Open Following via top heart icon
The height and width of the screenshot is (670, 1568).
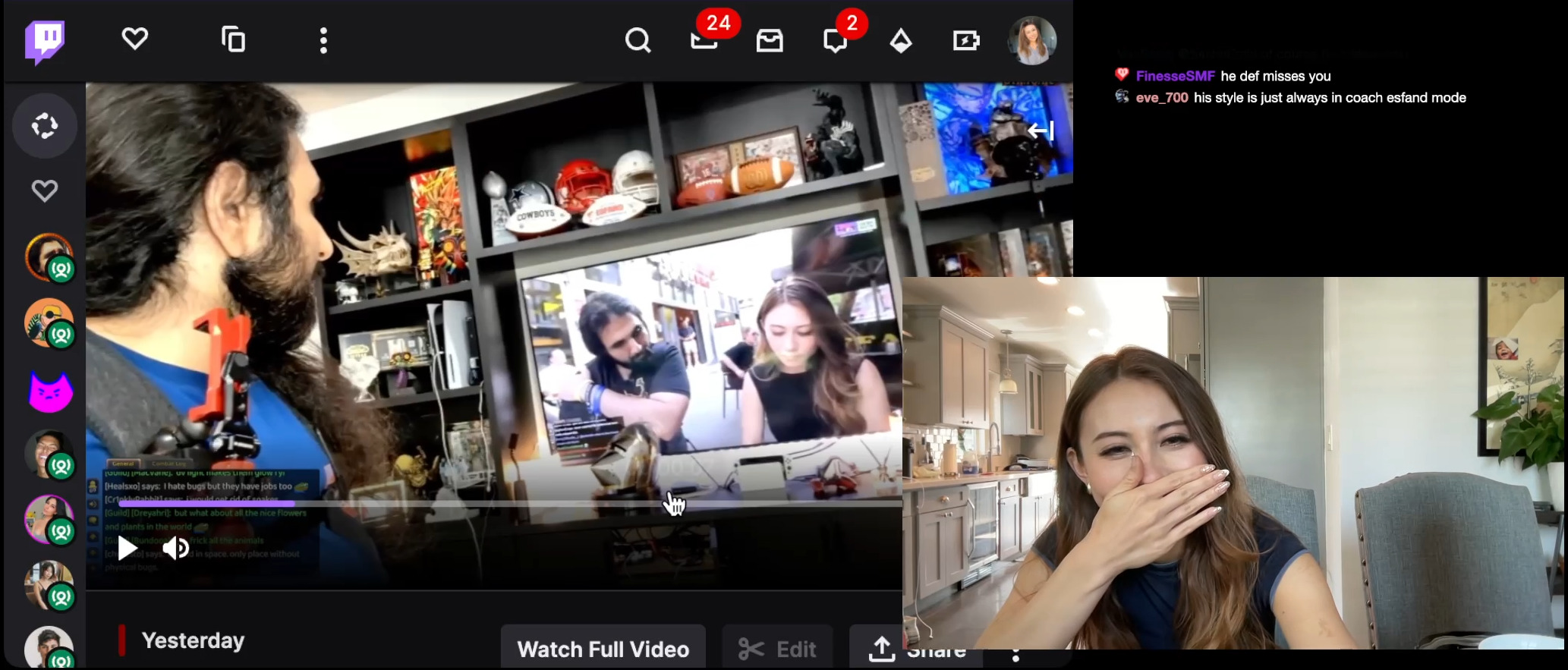point(135,39)
